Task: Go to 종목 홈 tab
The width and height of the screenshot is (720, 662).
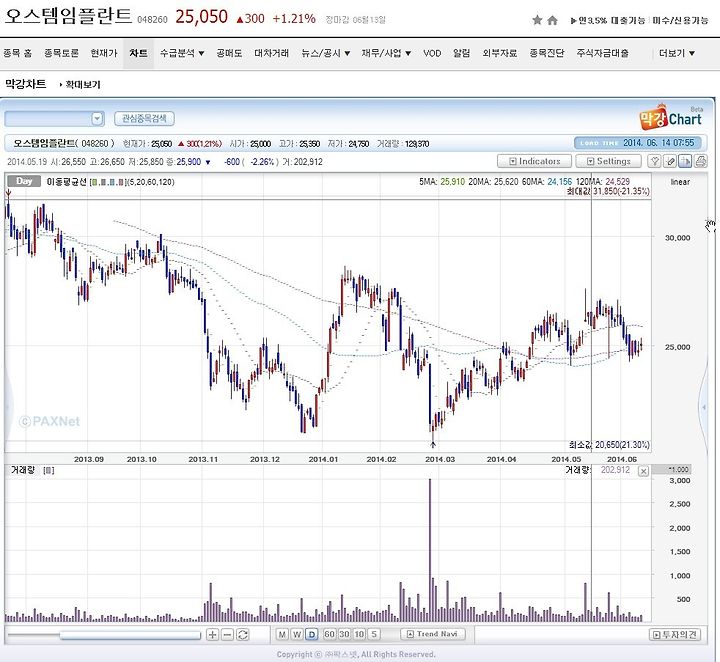Action: click(17, 53)
